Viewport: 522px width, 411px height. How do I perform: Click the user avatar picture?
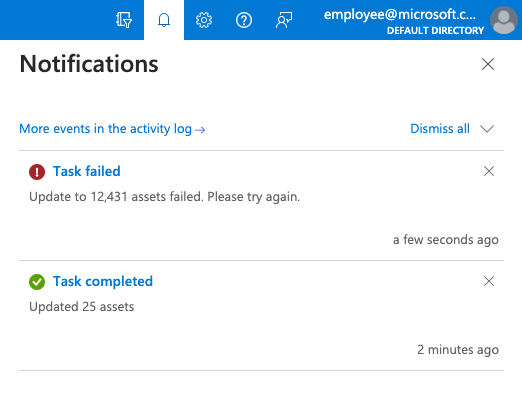[x=504, y=20]
